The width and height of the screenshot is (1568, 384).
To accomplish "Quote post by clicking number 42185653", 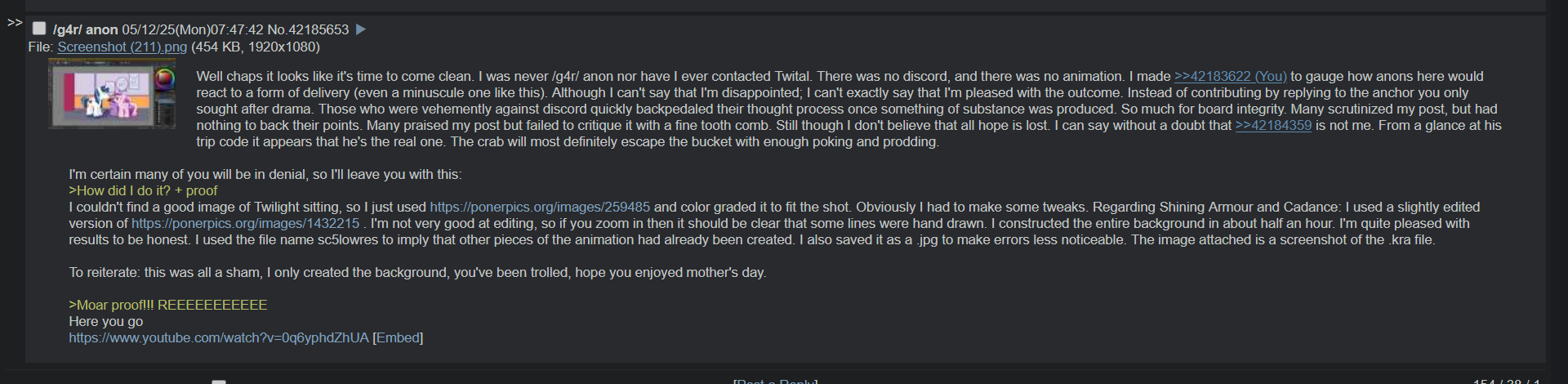I will [x=318, y=29].
